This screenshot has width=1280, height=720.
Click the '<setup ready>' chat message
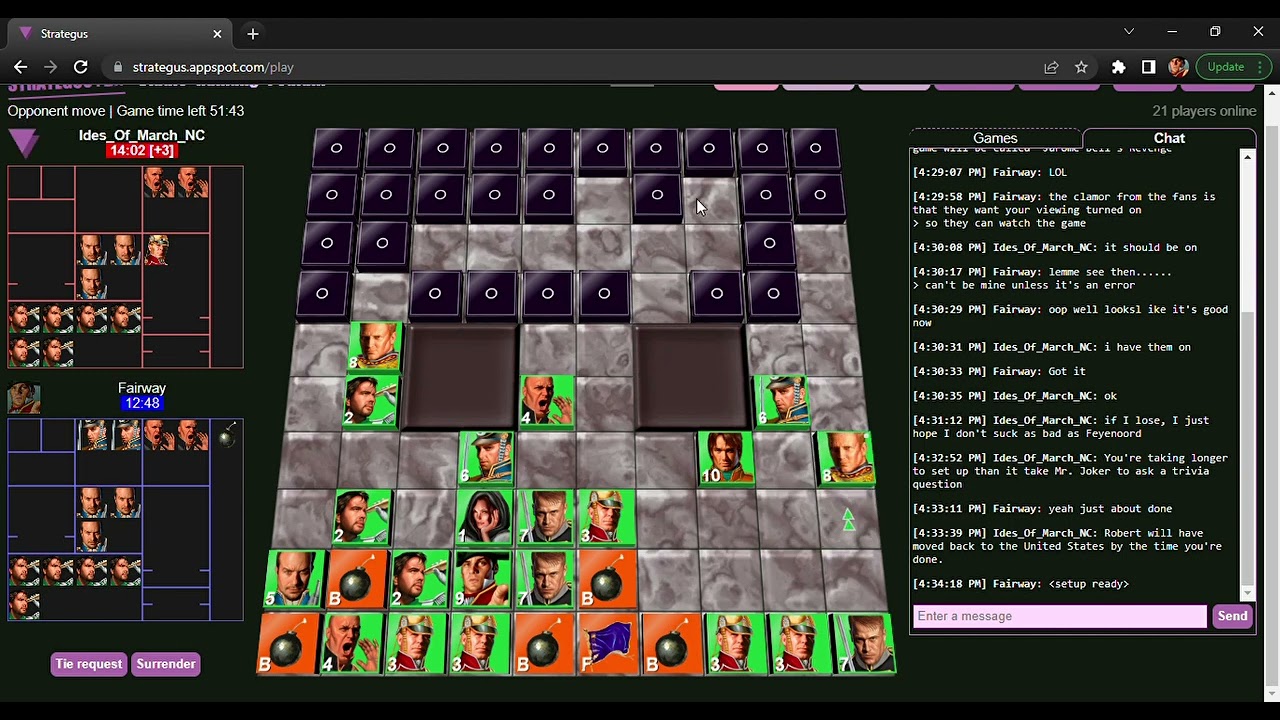(1088, 584)
